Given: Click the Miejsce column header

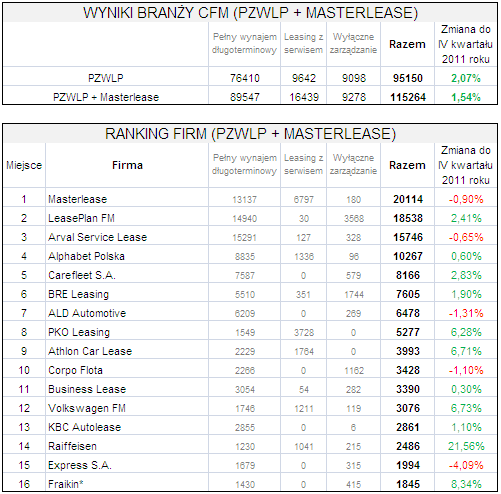Looking at the screenshot, I should [24, 165].
